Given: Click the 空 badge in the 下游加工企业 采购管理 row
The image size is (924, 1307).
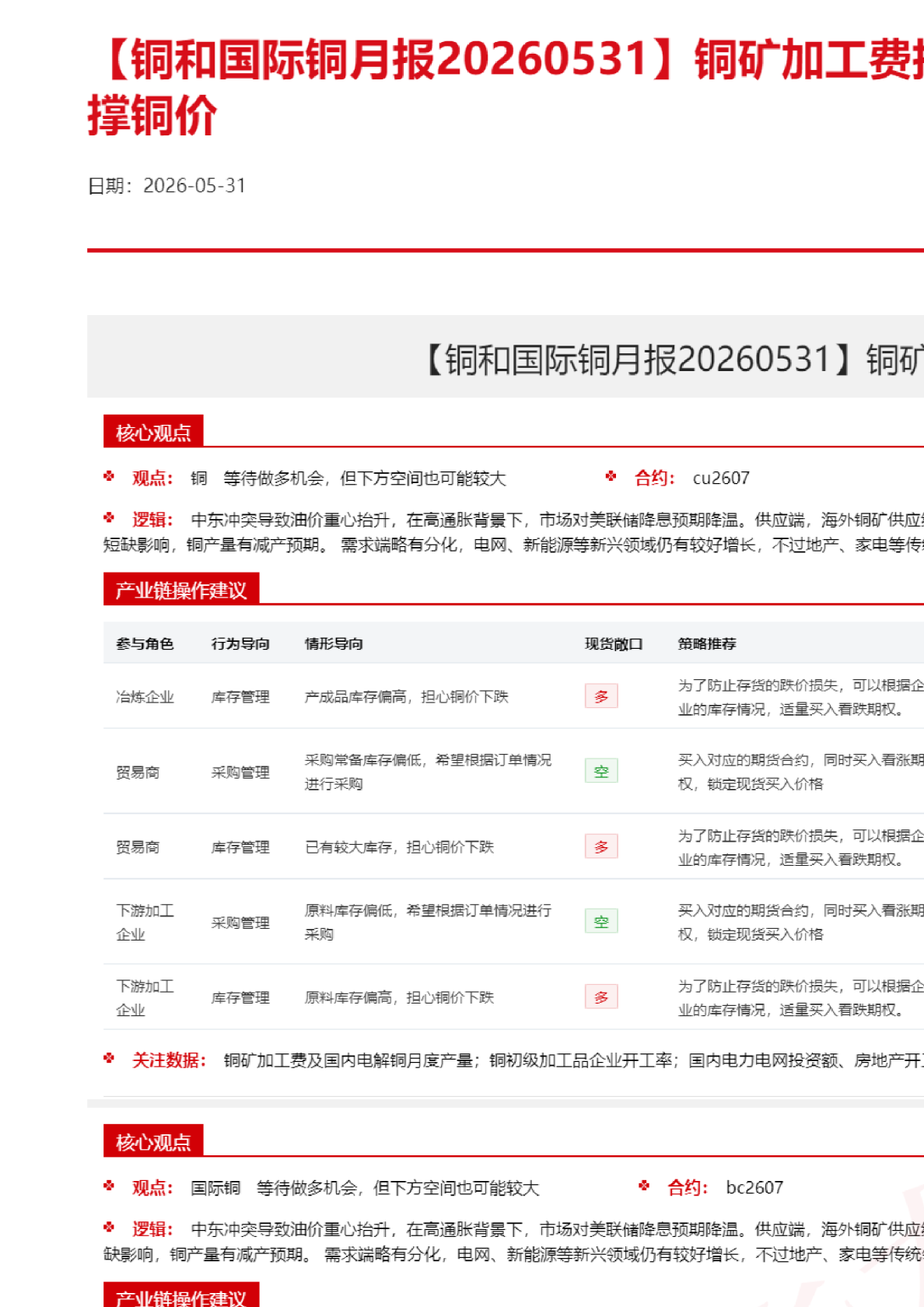Looking at the screenshot, I should [601, 922].
